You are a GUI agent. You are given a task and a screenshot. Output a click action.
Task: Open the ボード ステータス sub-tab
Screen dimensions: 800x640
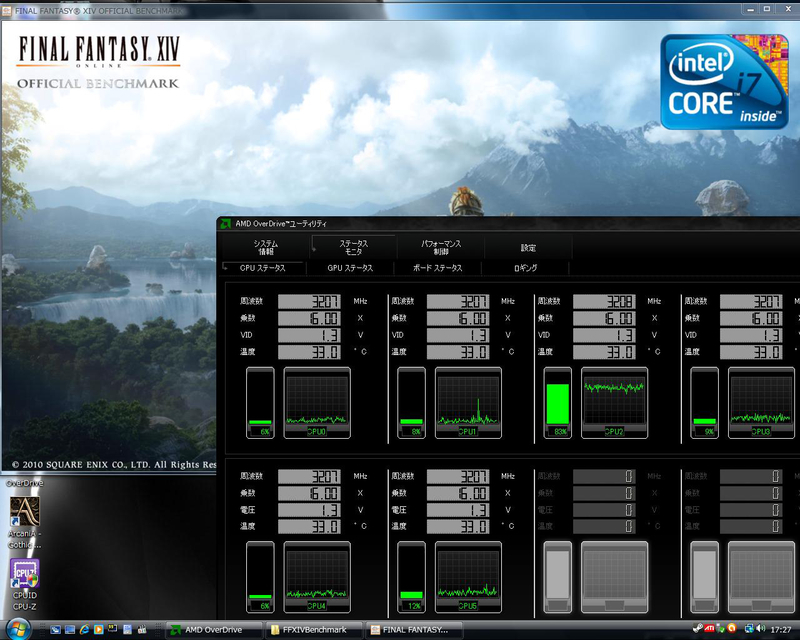point(437,268)
